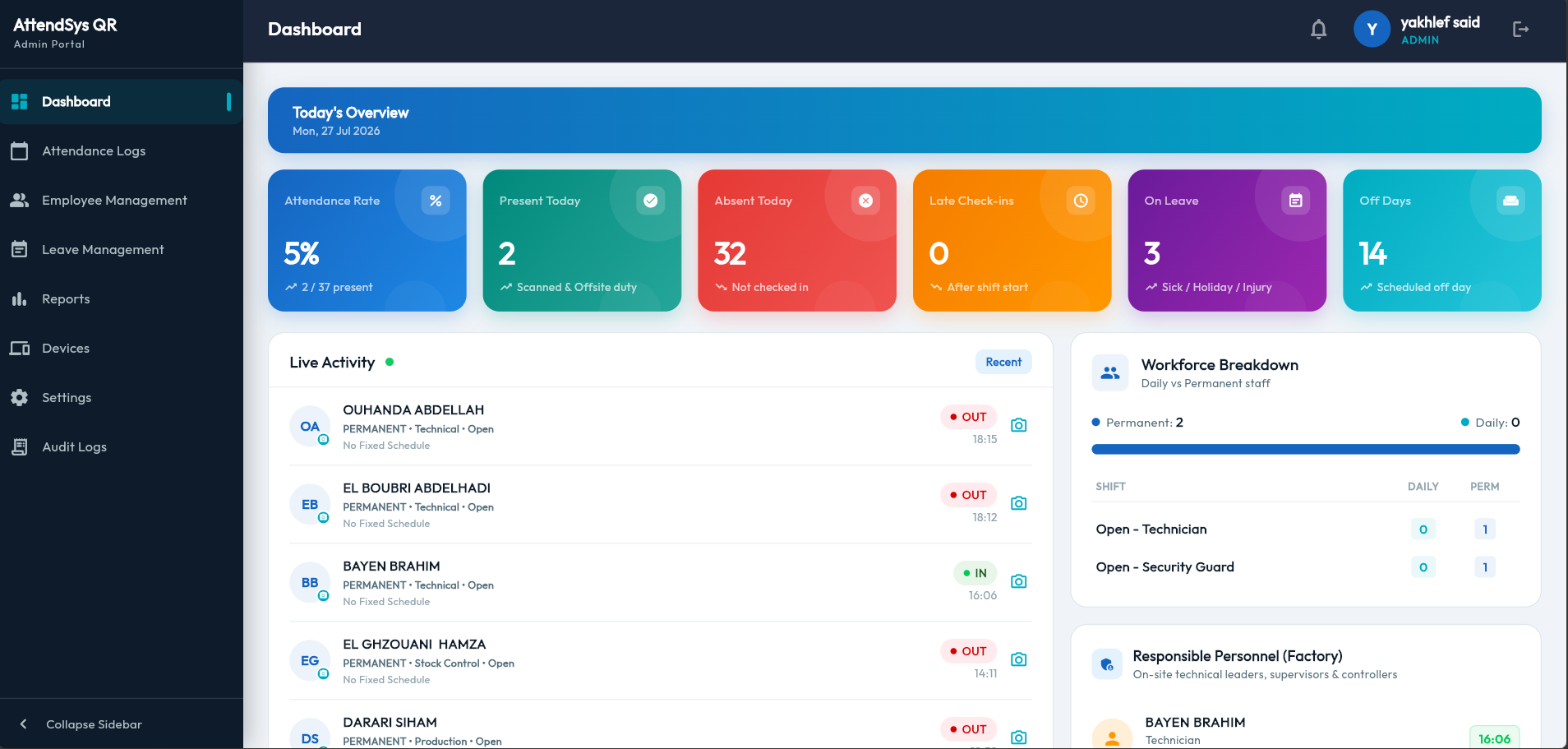Click the Recent button in Live Activity

point(1003,362)
